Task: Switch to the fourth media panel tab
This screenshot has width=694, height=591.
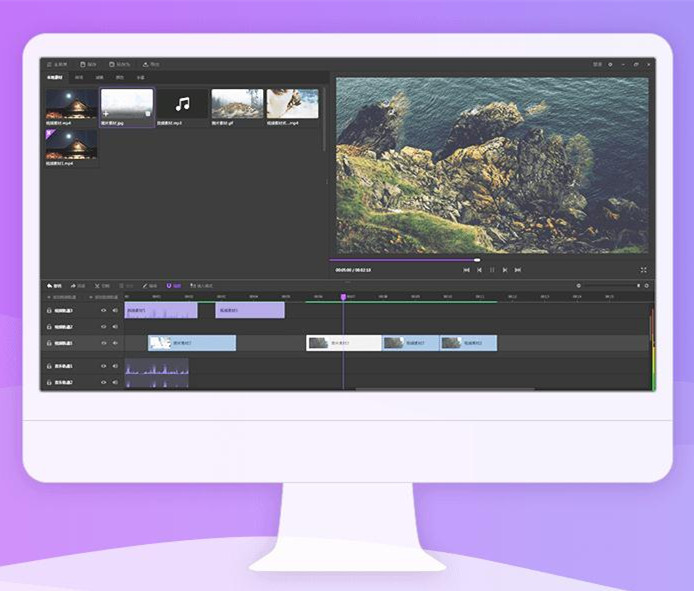Action: pos(120,77)
